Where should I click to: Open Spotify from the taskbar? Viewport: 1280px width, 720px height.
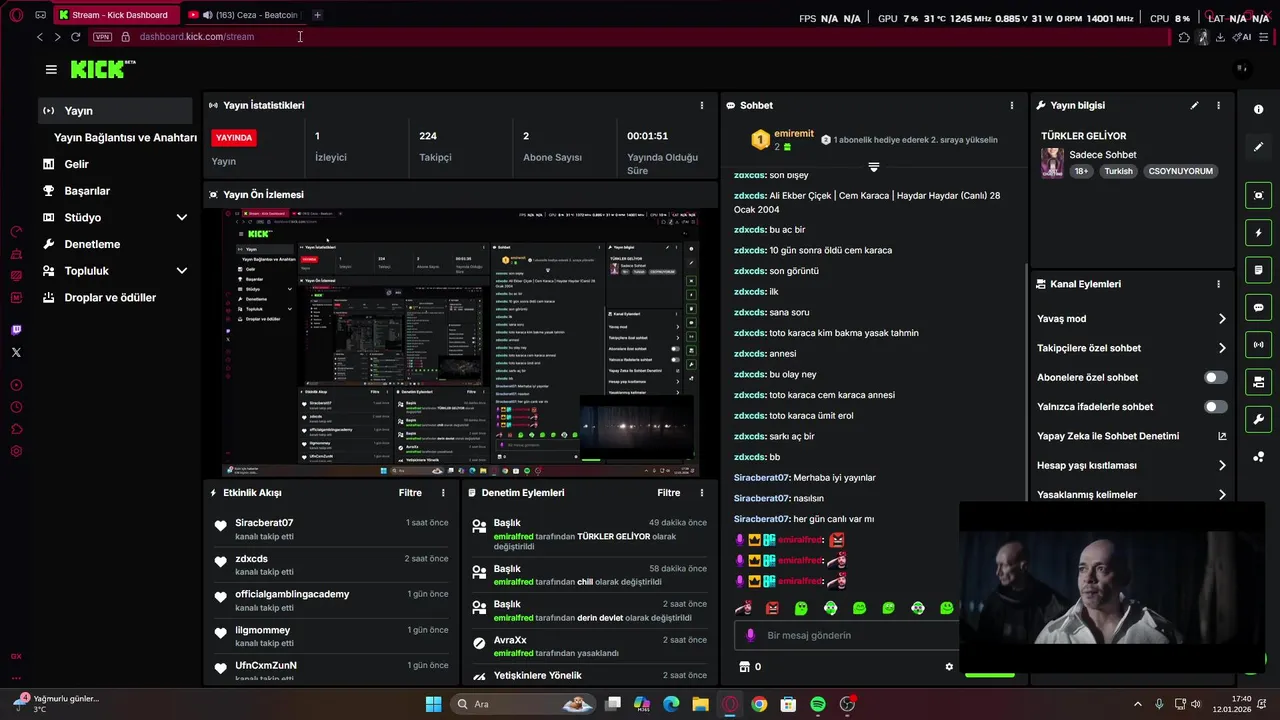click(x=818, y=704)
